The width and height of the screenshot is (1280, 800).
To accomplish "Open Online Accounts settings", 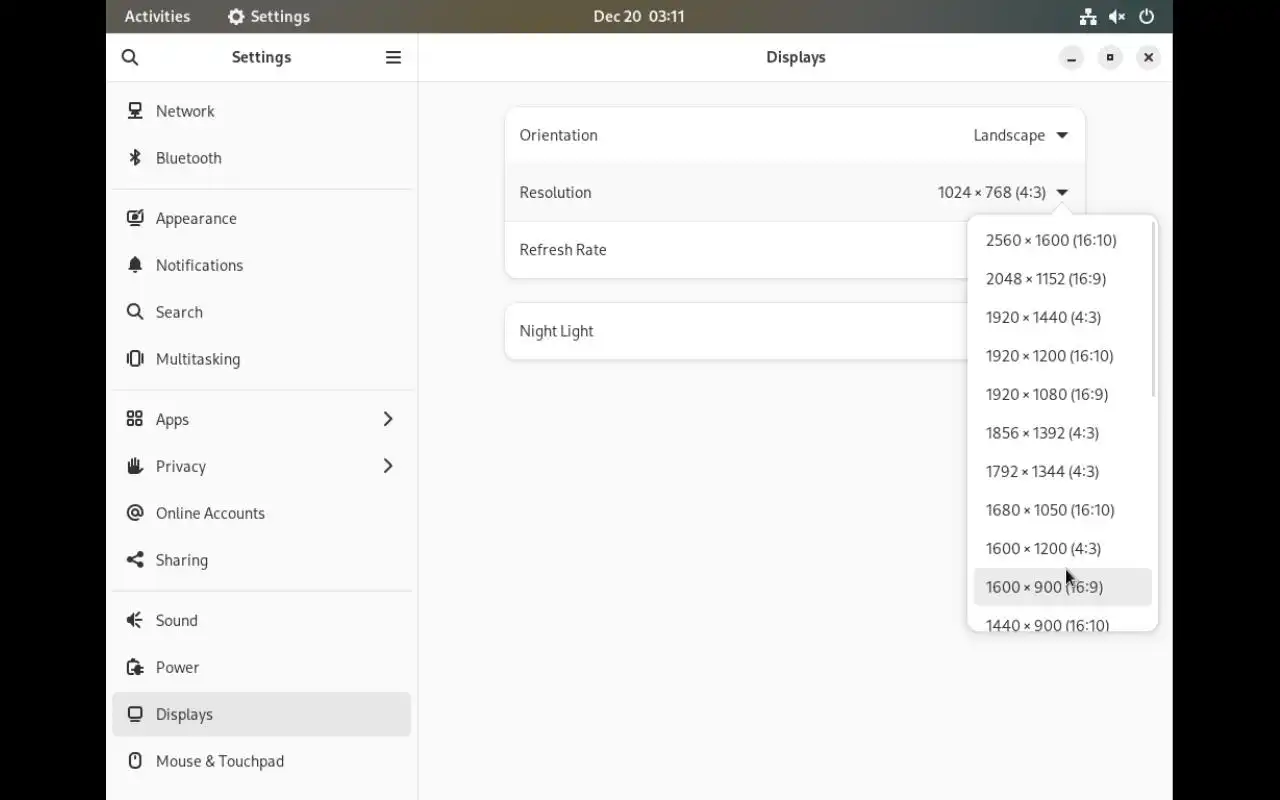I will coord(261,513).
